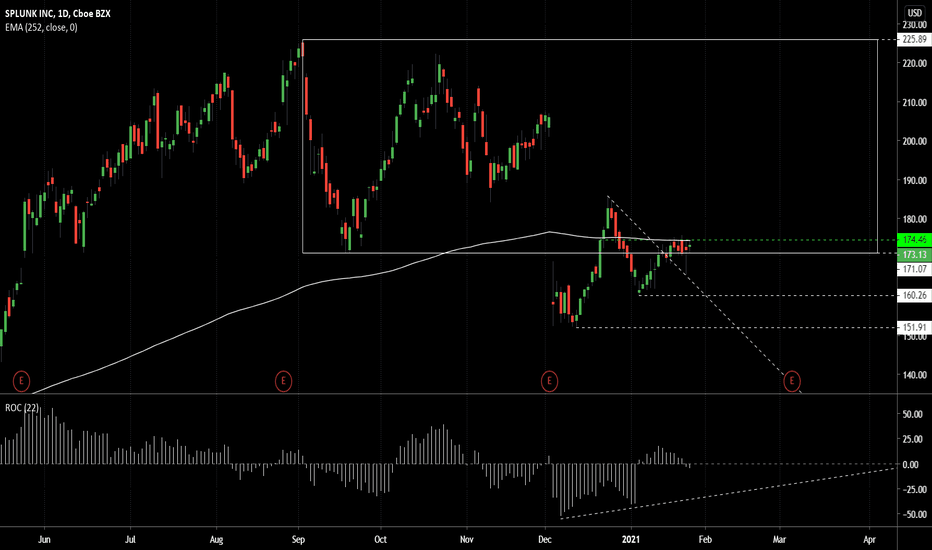Click the Sep date axis label
The width and height of the screenshot is (932, 550).
pyautogui.click(x=298, y=539)
